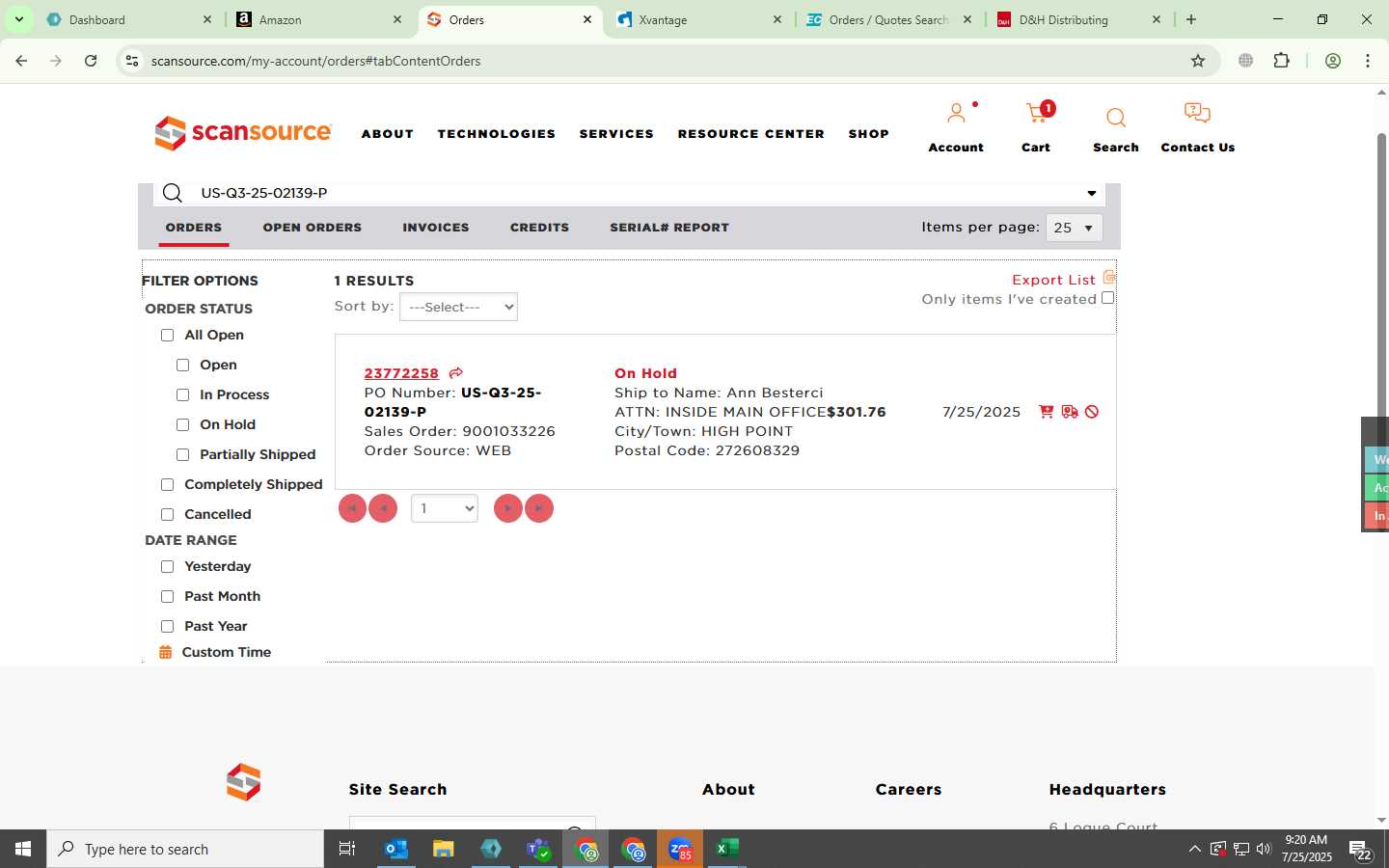Switch to the CREDITS tab
1389x868 pixels.
click(x=539, y=228)
